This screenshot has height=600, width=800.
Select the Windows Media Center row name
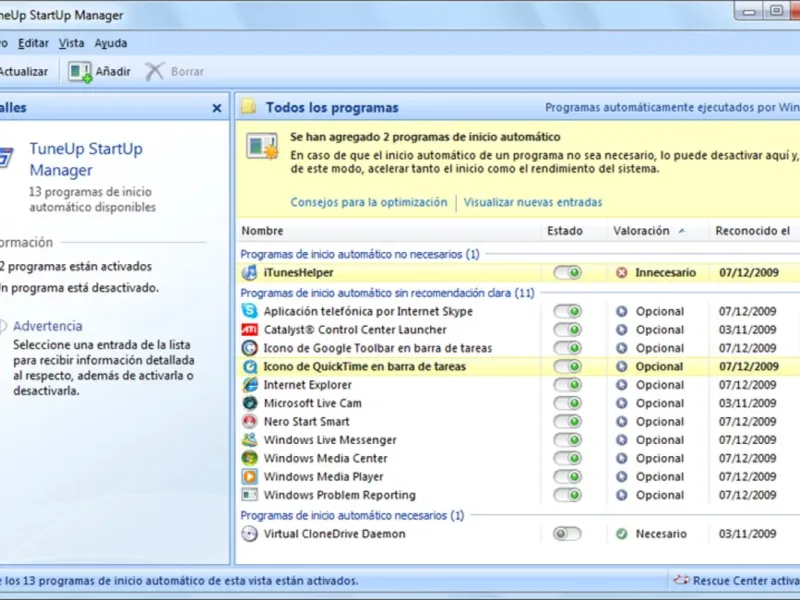326,458
